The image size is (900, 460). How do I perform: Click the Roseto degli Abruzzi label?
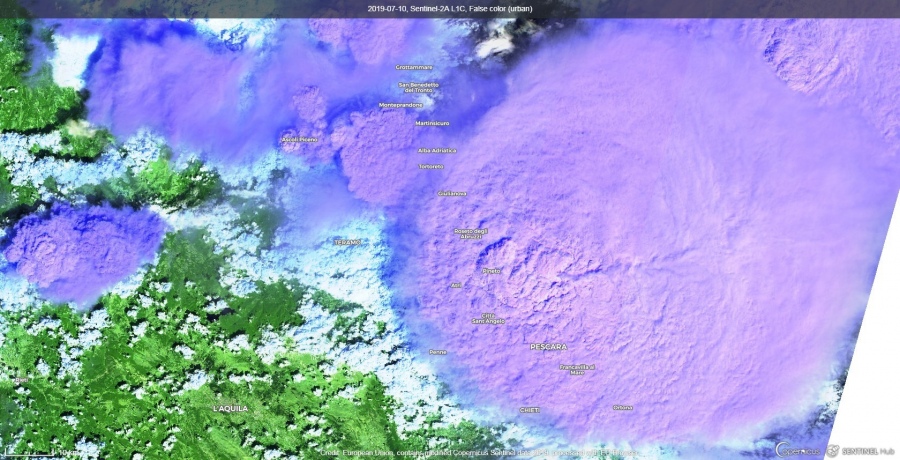469,233
